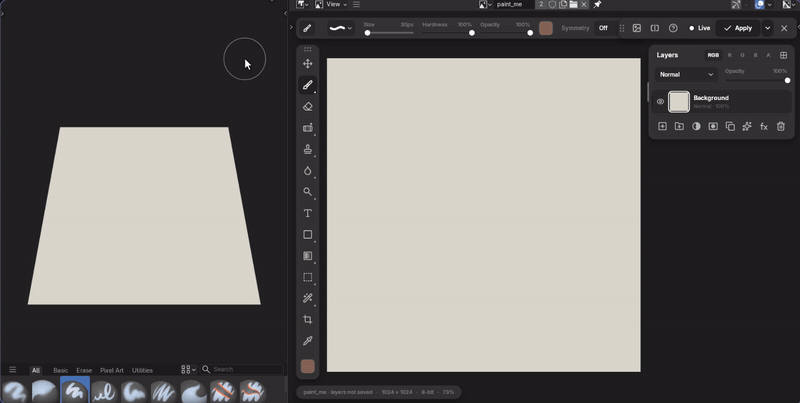
Task: Select the Move tool in the paint toolbar
Action: coord(308,64)
